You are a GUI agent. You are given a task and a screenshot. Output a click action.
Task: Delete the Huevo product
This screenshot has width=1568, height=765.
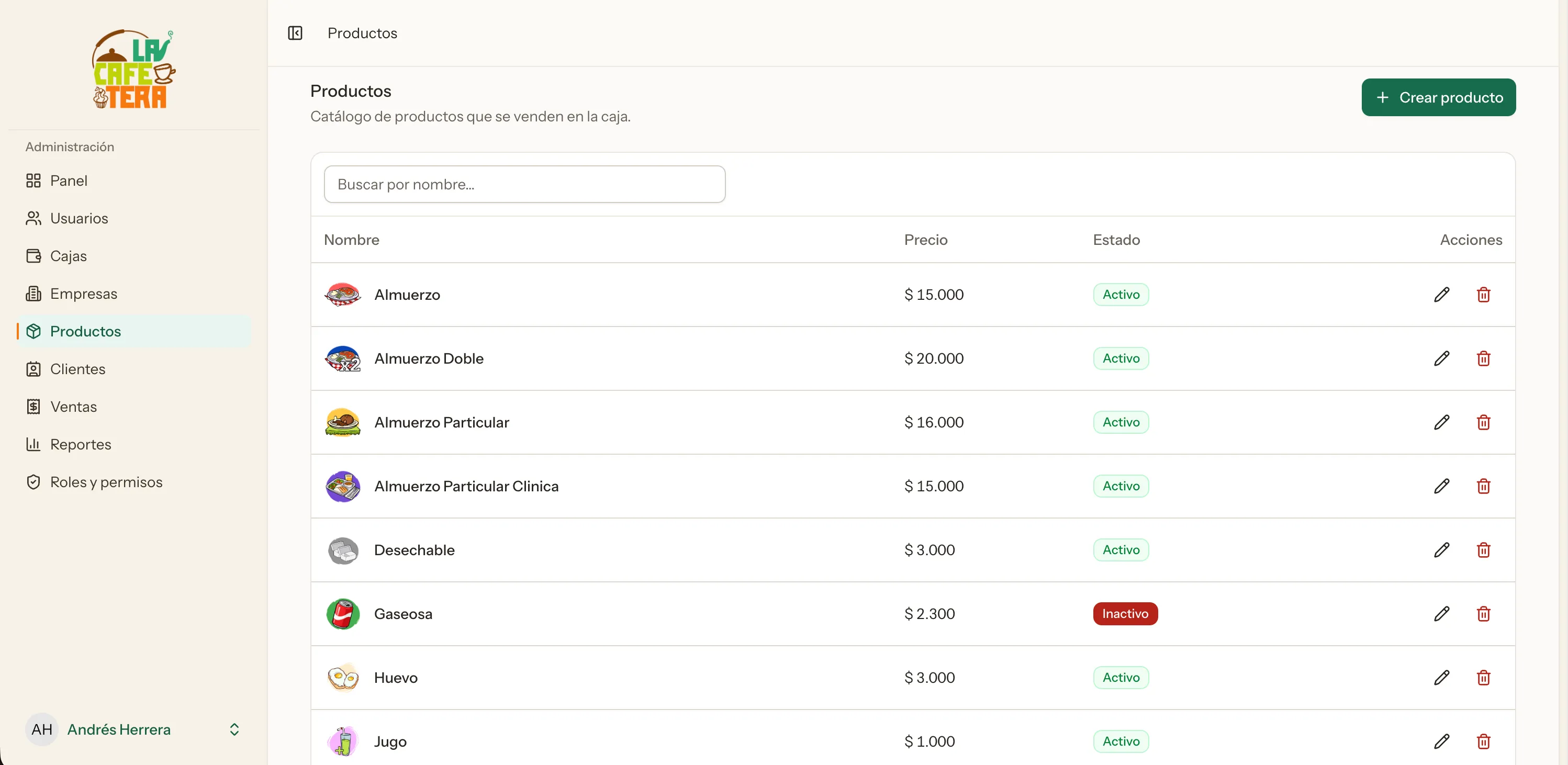pyautogui.click(x=1483, y=678)
